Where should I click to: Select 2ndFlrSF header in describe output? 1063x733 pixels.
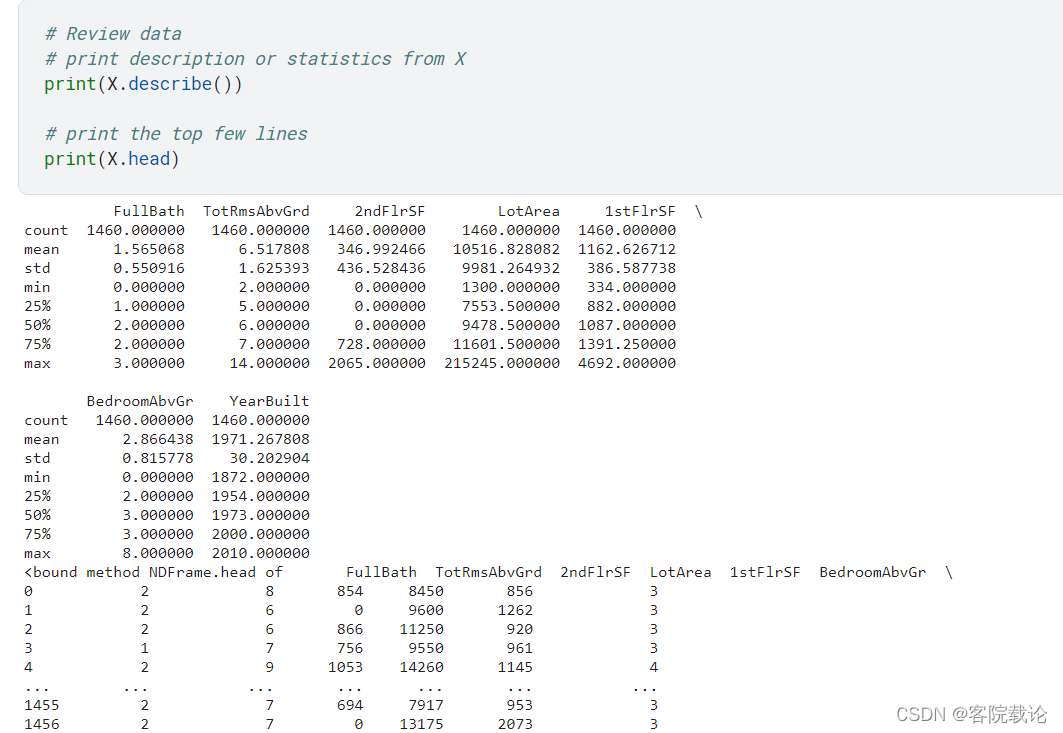(390, 212)
